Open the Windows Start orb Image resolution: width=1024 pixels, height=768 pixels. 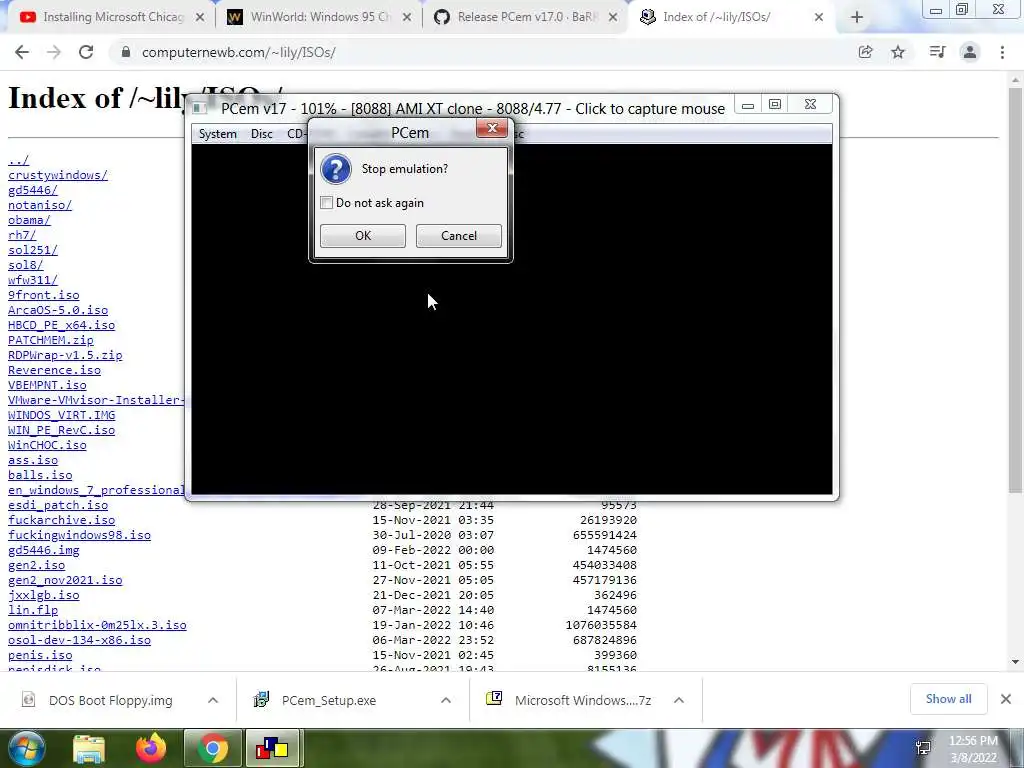[26, 748]
